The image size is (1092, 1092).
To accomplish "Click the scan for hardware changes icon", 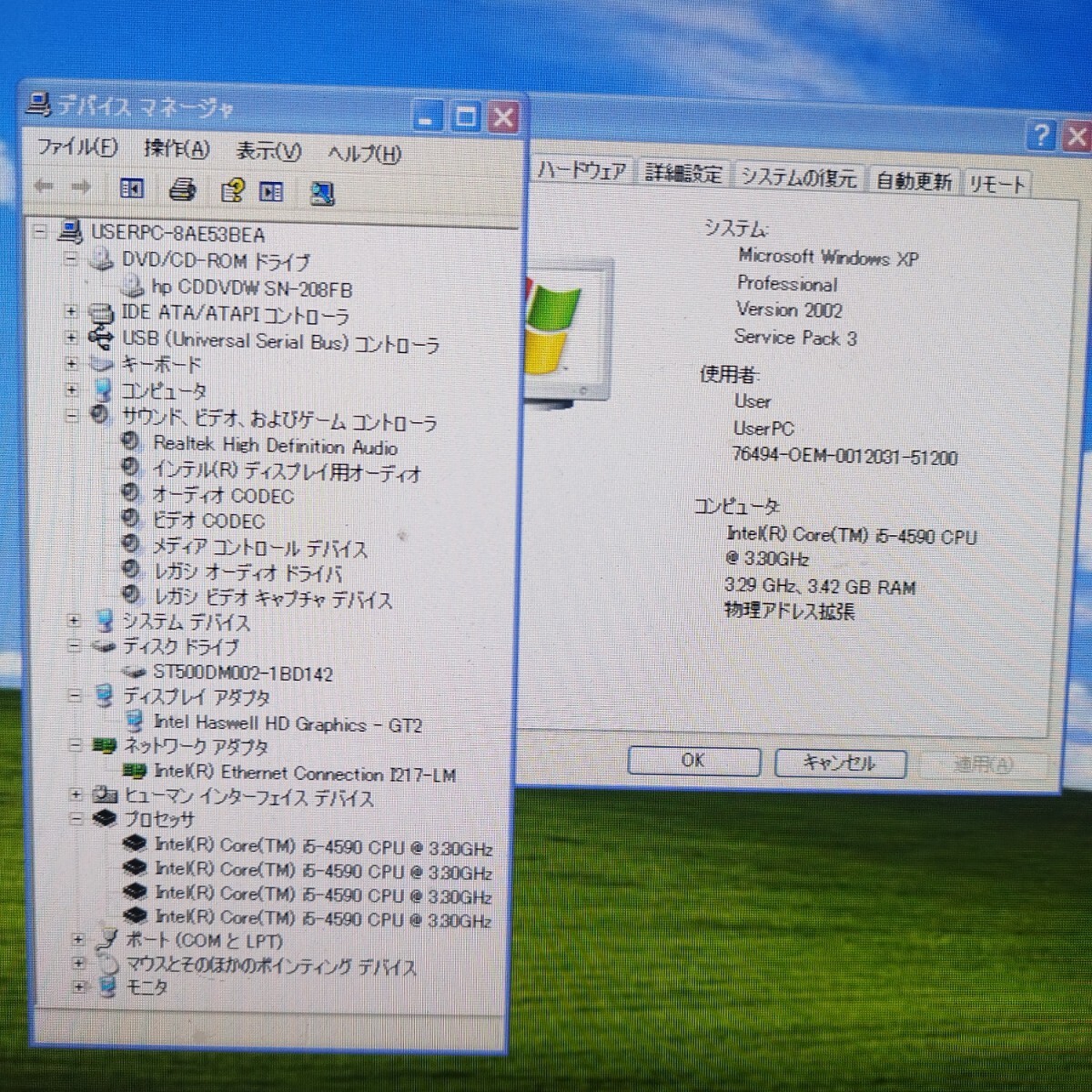I will (x=322, y=192).
